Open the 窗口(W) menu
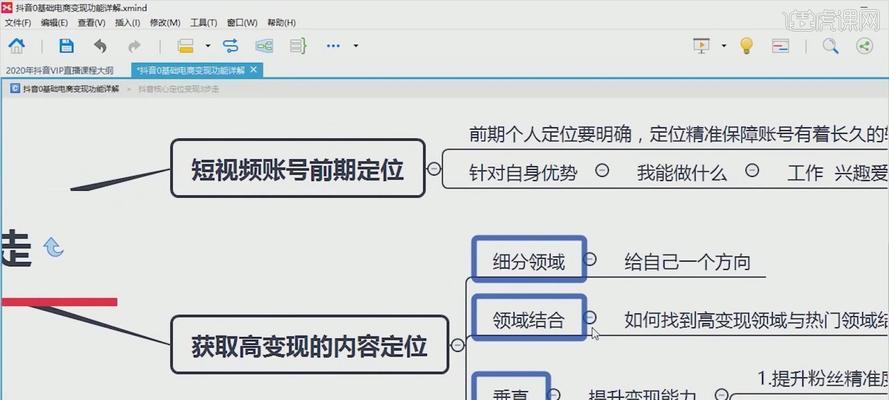This screenshot has height=400, width=889. click(x=242, y=23)
